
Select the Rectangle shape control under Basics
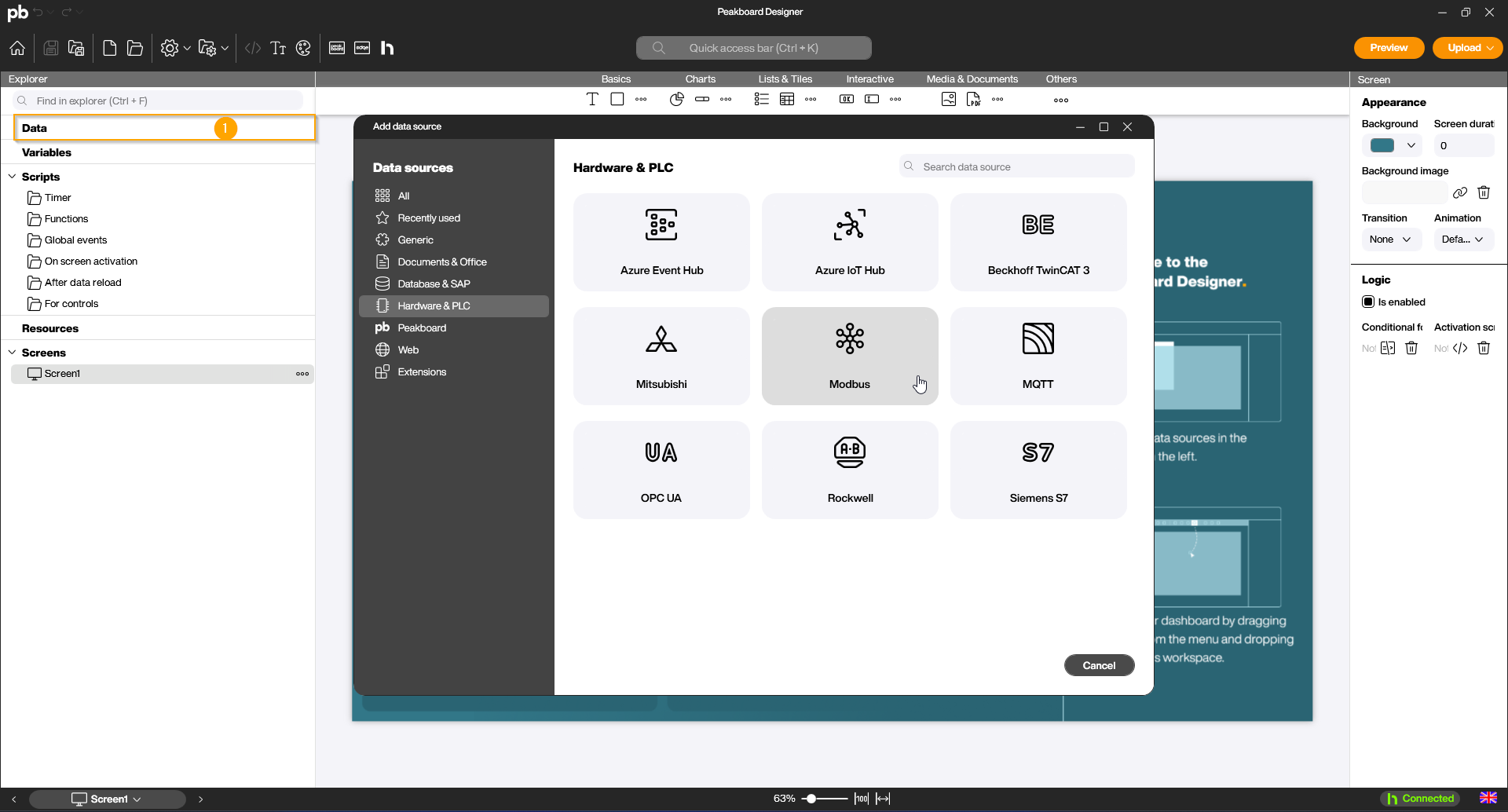617,99
